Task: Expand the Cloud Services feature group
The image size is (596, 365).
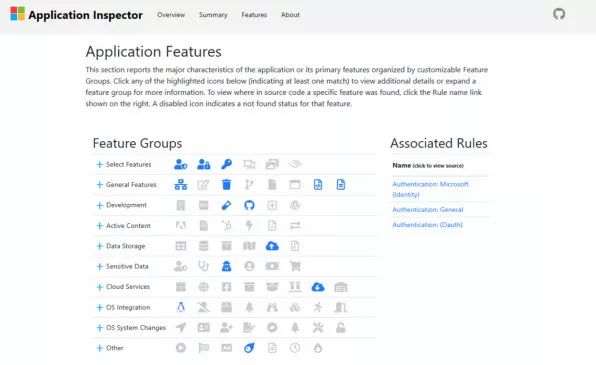Action: 100,287
